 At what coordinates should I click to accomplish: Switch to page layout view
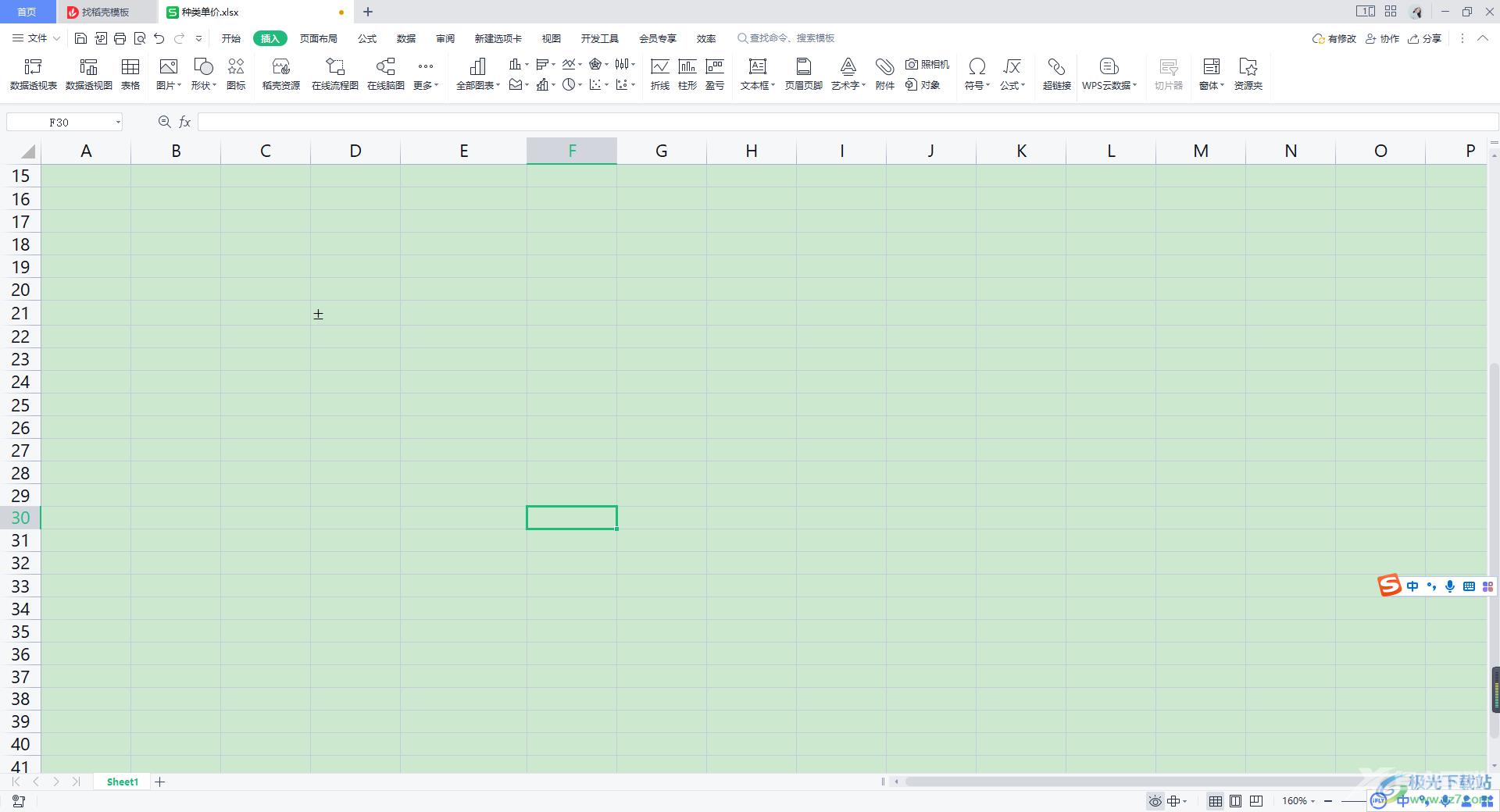point(1235,801)
